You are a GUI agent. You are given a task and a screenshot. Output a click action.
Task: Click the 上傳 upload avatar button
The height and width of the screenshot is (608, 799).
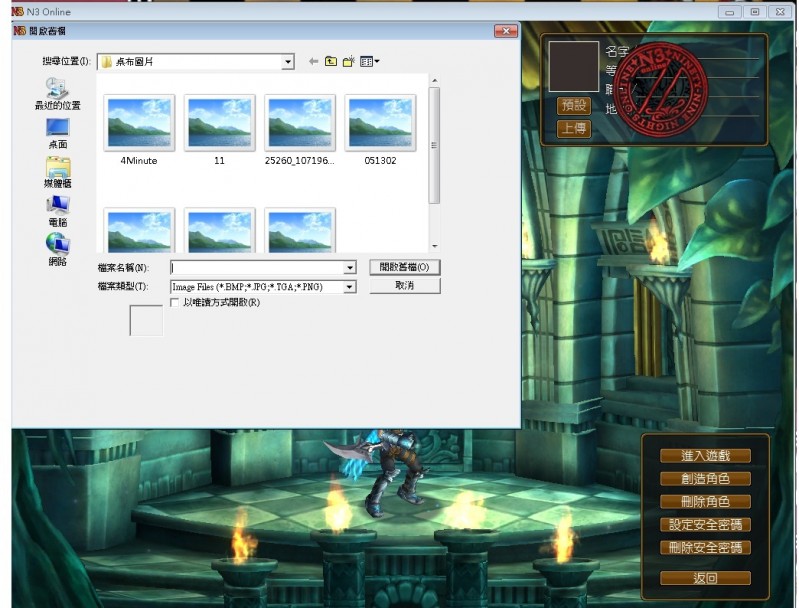coord(574,128)
